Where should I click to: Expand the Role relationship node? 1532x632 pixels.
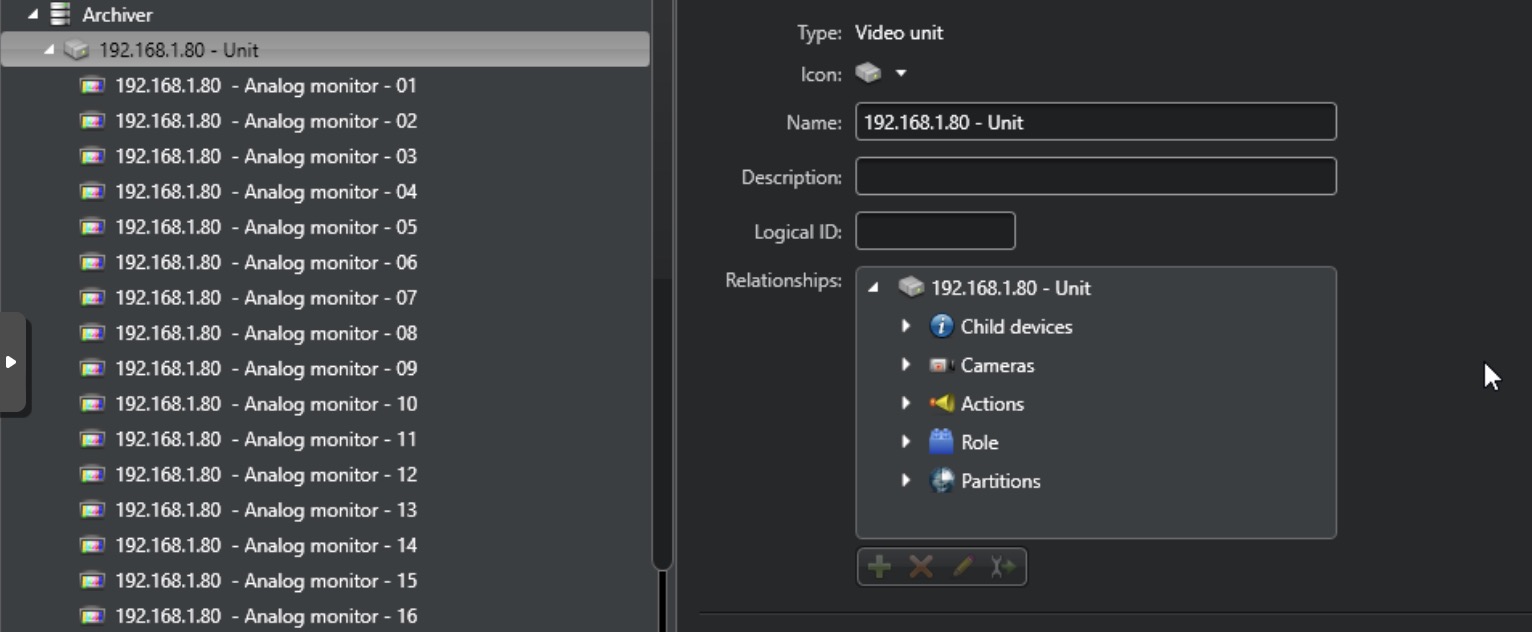click(x=906, y=441)
